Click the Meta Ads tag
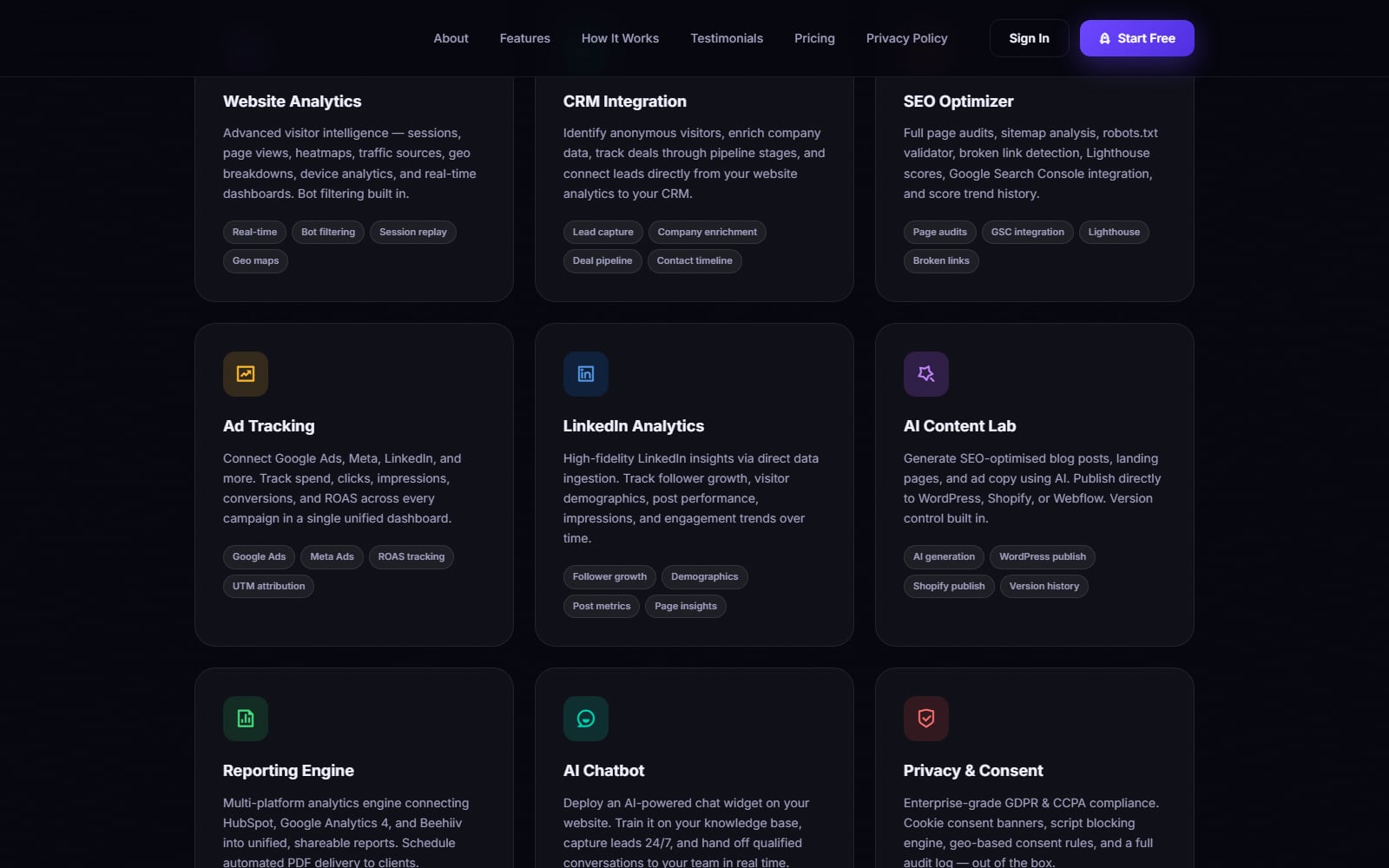Screen dimensions: 1389x868 coord(332,557)
